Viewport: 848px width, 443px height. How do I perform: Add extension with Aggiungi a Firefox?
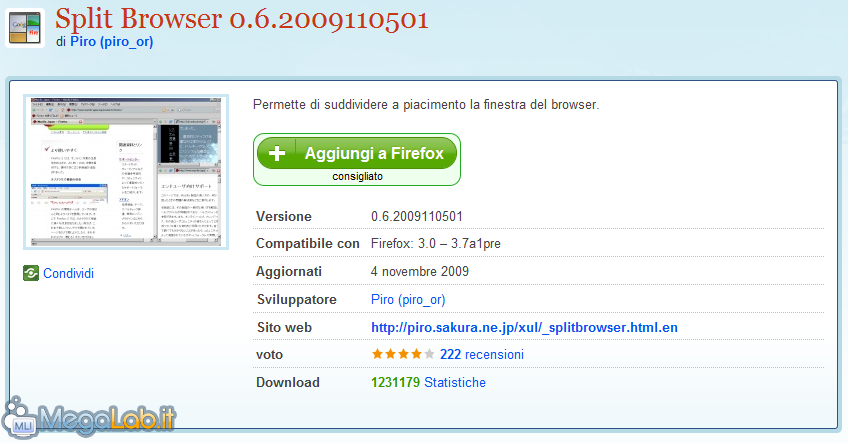(357, 153)
